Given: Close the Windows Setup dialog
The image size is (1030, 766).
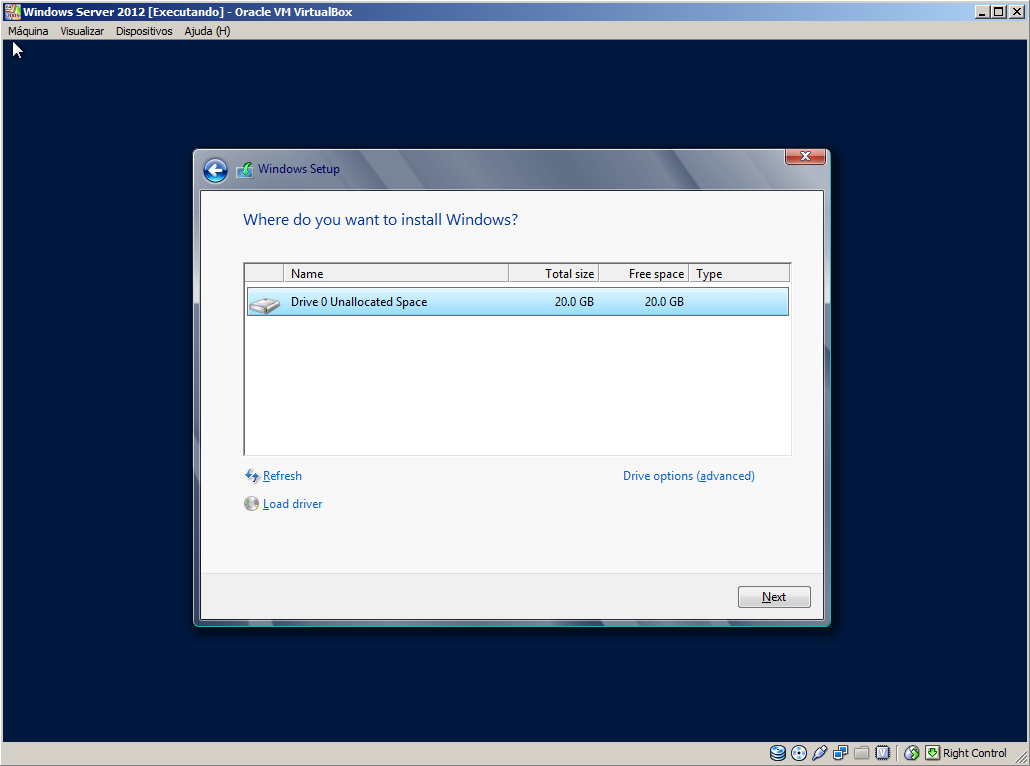Looking at the screenshot, I should pos(805,156).
